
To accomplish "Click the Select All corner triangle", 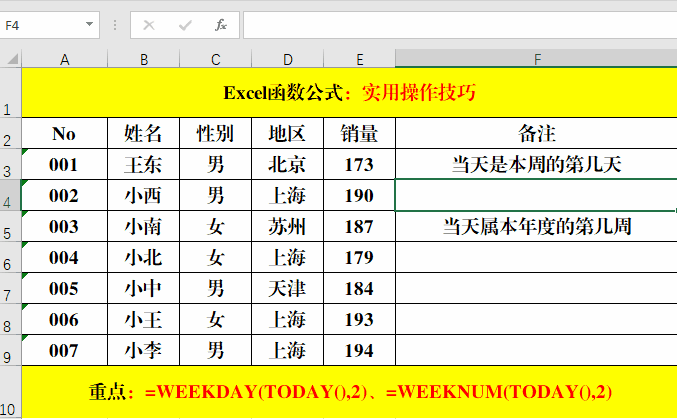I will (x=11, y=58).
